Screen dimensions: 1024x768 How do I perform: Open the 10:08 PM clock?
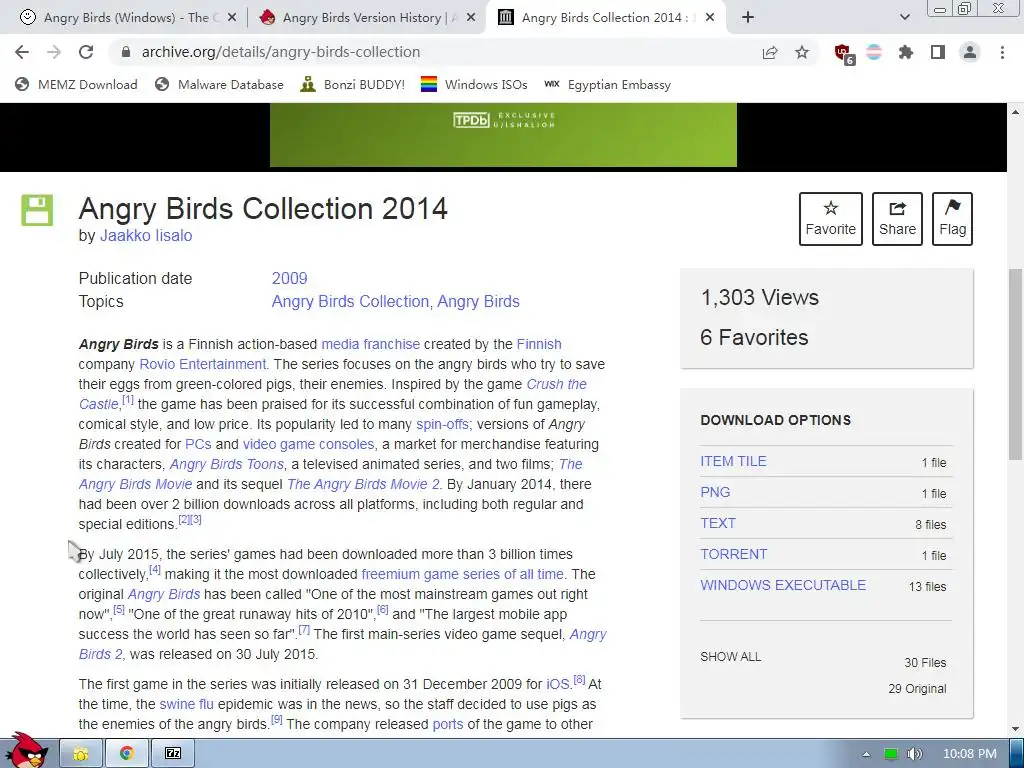click(x=970, y=754)
